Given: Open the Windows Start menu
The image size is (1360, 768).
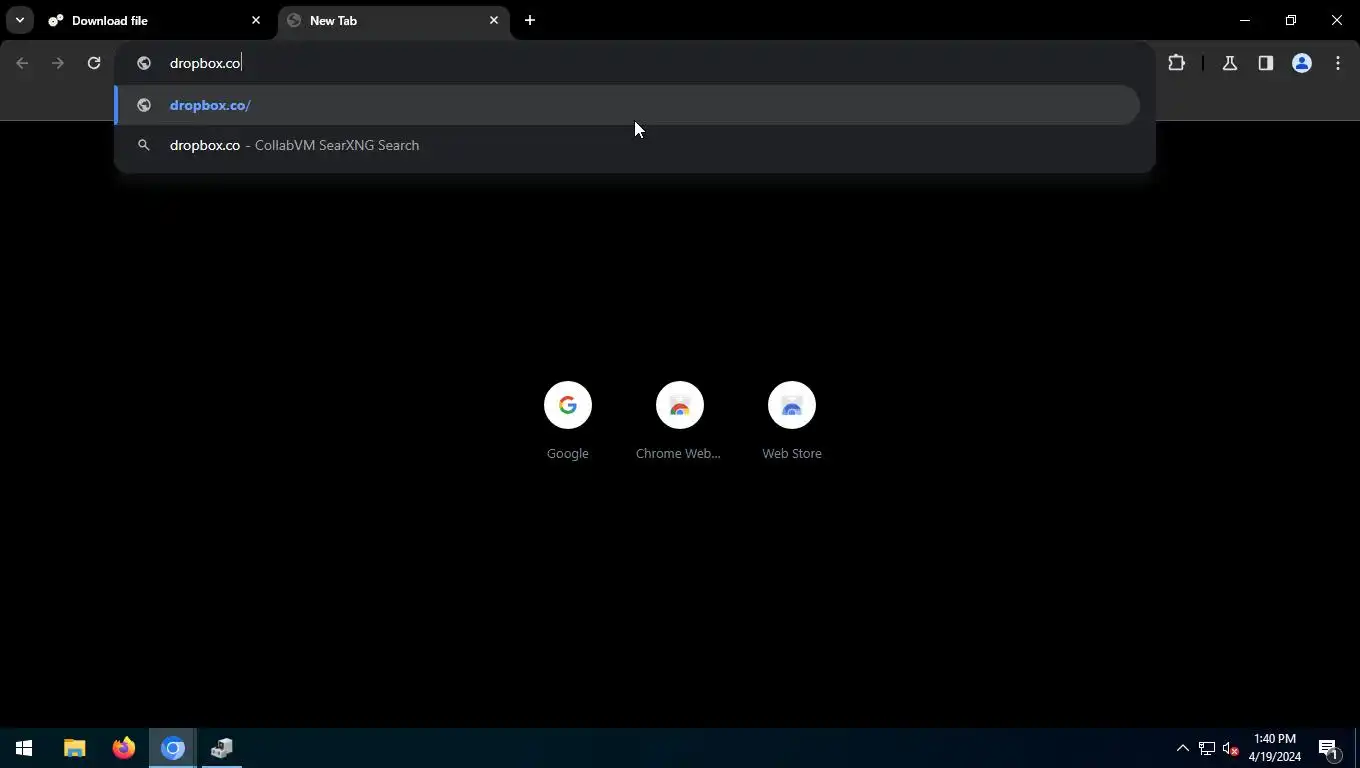Looking at the screenshot, I should point(24,748).
